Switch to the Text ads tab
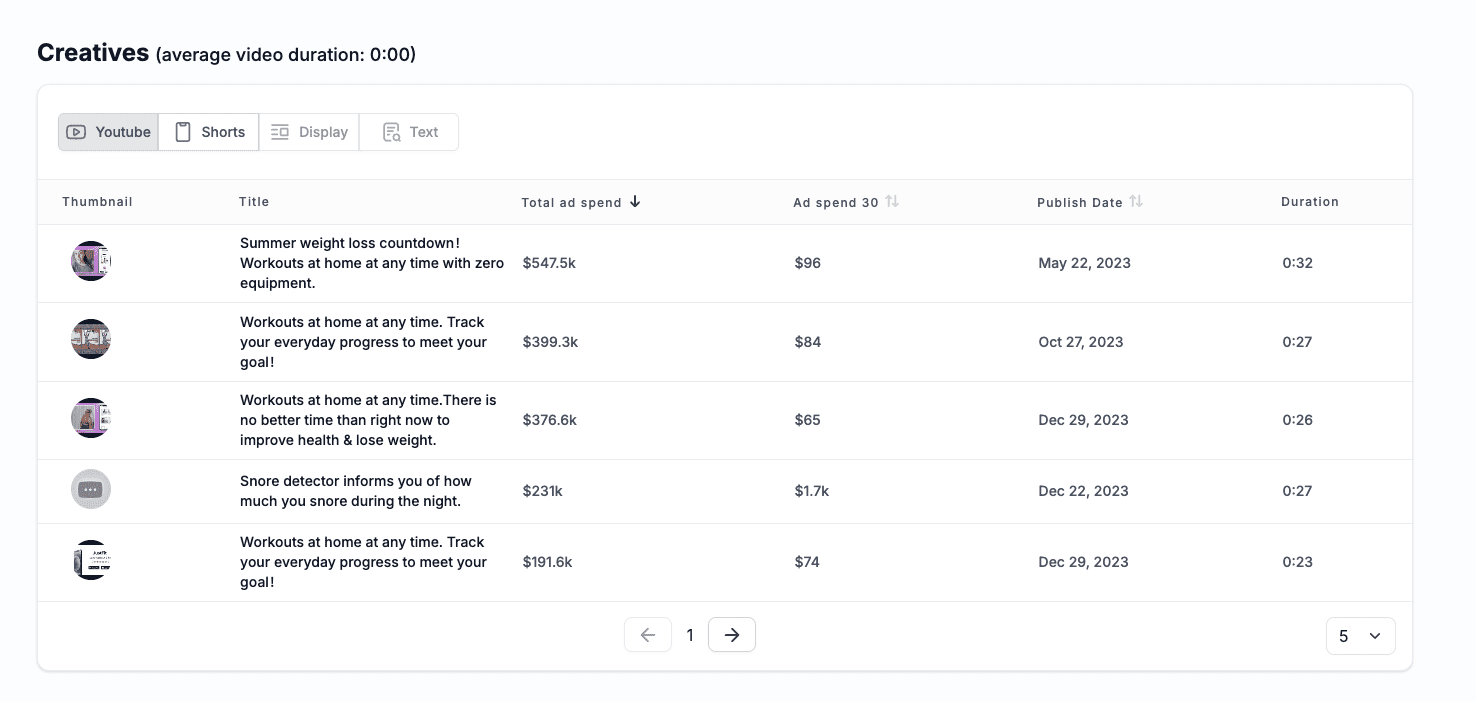Image resolution: width=1476 pixels, height=702 pixels. [409, 132]
